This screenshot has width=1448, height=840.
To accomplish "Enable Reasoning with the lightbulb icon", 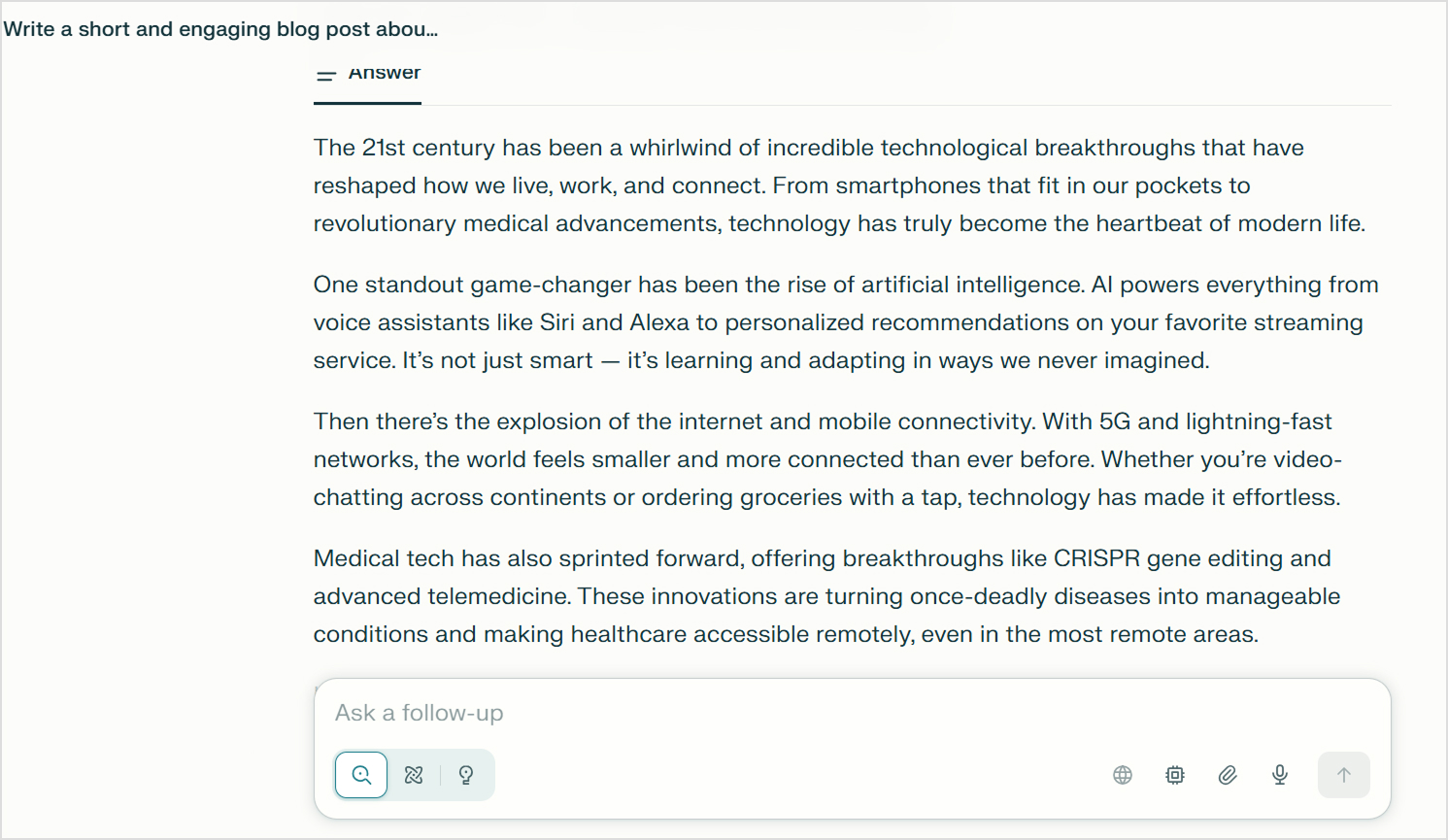I will pos(466,775).
